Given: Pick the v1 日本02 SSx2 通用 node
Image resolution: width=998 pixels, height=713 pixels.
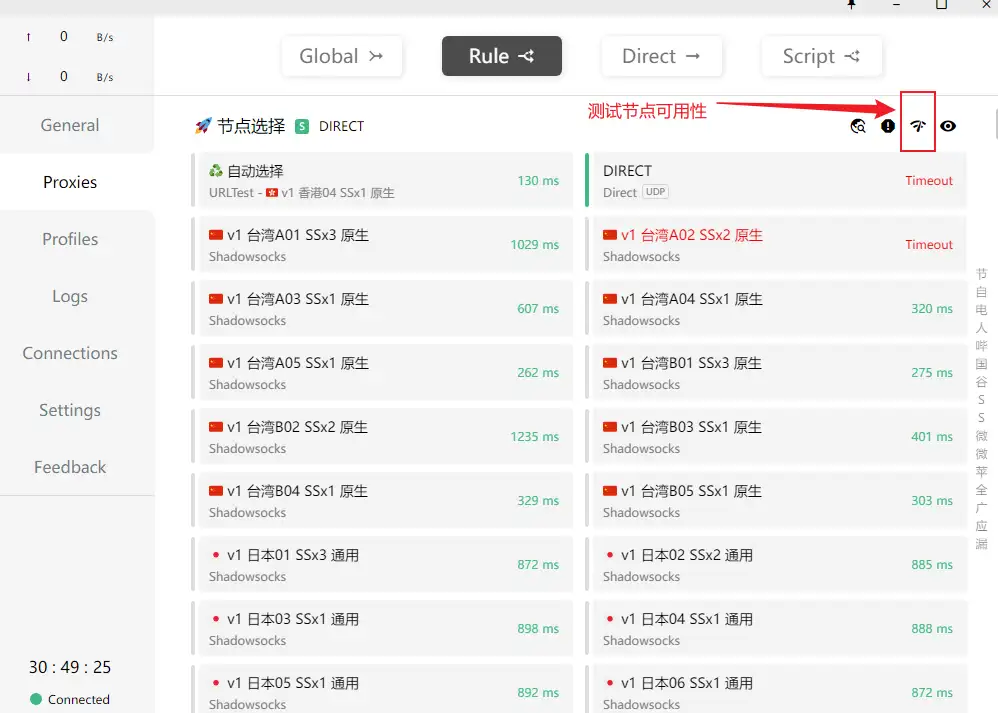Looking at the screenshot, I should pyautogui.click(x=776, y=564).
